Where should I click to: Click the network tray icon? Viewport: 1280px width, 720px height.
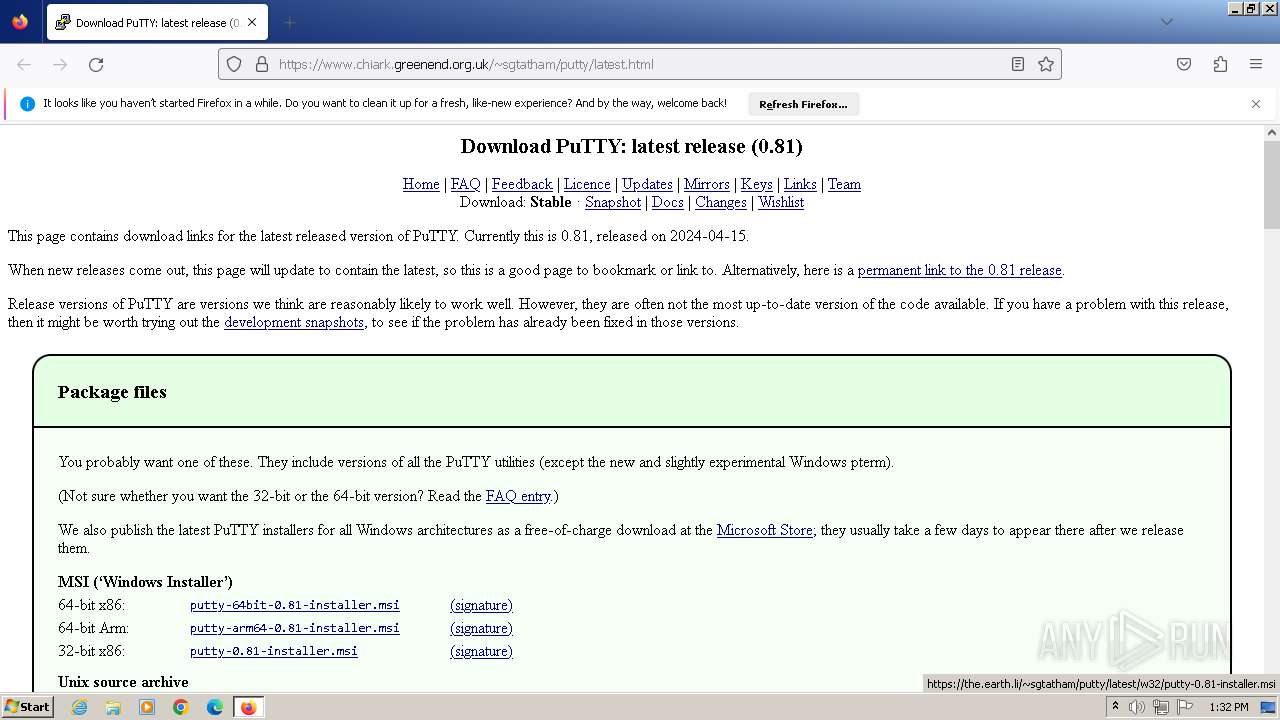pos(1161,707)
